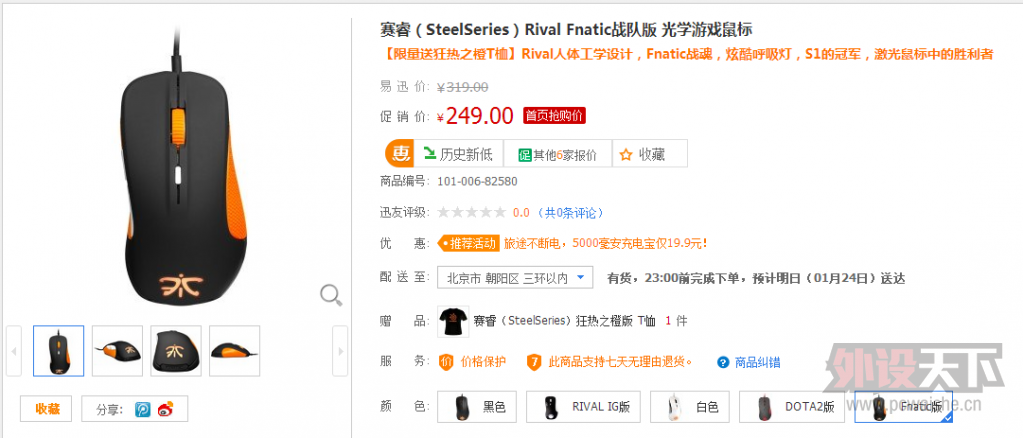Go to previous thumbnails with left arrow
Screen dimensions: 1023x438
pyautogui.click(x=14, y=351)
